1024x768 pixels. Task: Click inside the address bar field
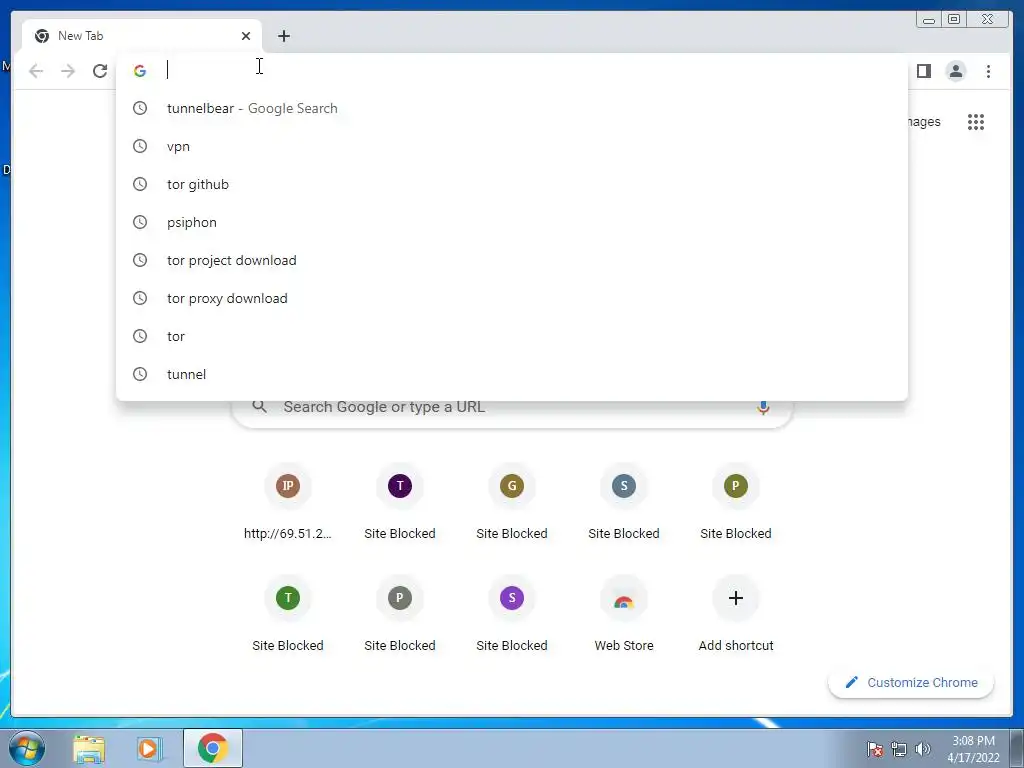[511, 71]
